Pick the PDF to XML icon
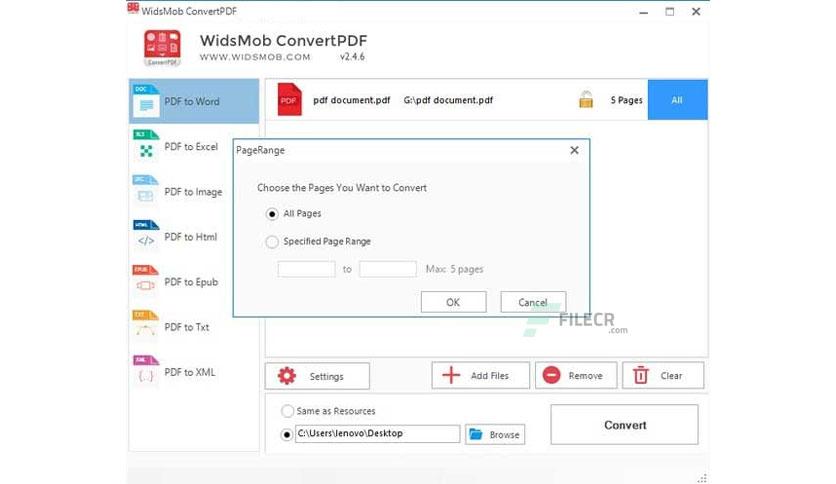This screenshot has width=836, height=484. [x=146, y=370]
